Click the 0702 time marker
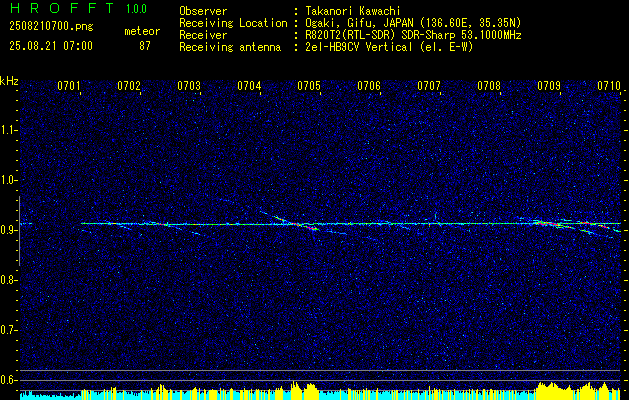This screenshot has width=629, height=400. click(129, 86)
